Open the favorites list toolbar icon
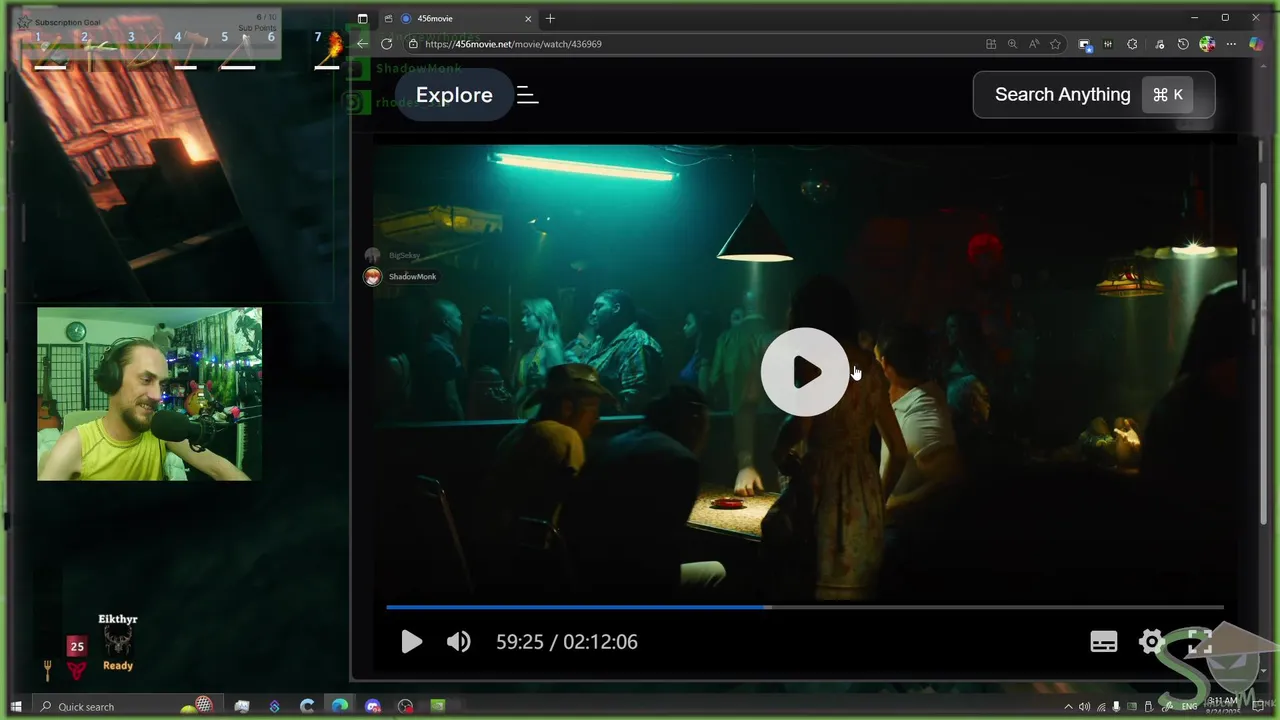The width and height of the screenshot is (1280, 720). (1159, 44)
